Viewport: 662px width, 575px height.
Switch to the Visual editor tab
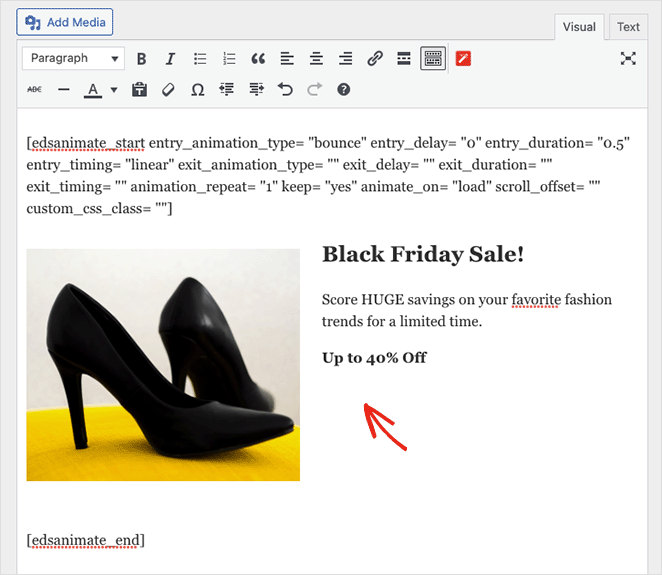tap(579, 27)
